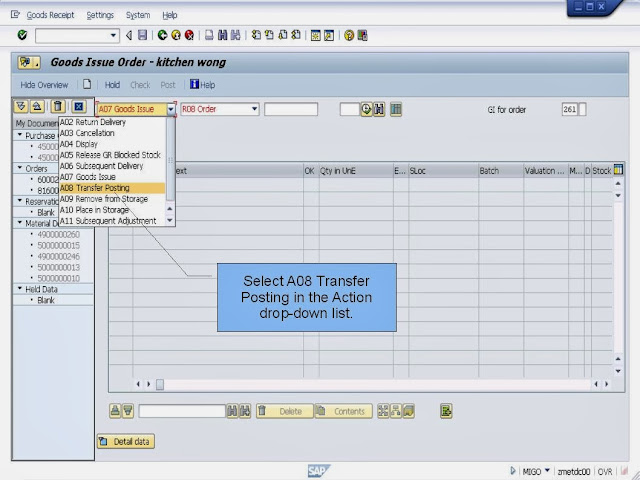
Task: Click the table horizontal scrollbar handle
Action: (160, 384)
